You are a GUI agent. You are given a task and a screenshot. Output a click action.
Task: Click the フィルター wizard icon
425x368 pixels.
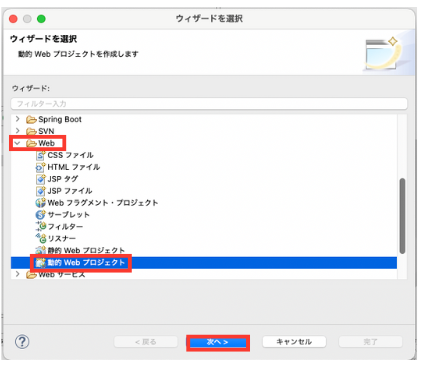(x=40, y=226)
